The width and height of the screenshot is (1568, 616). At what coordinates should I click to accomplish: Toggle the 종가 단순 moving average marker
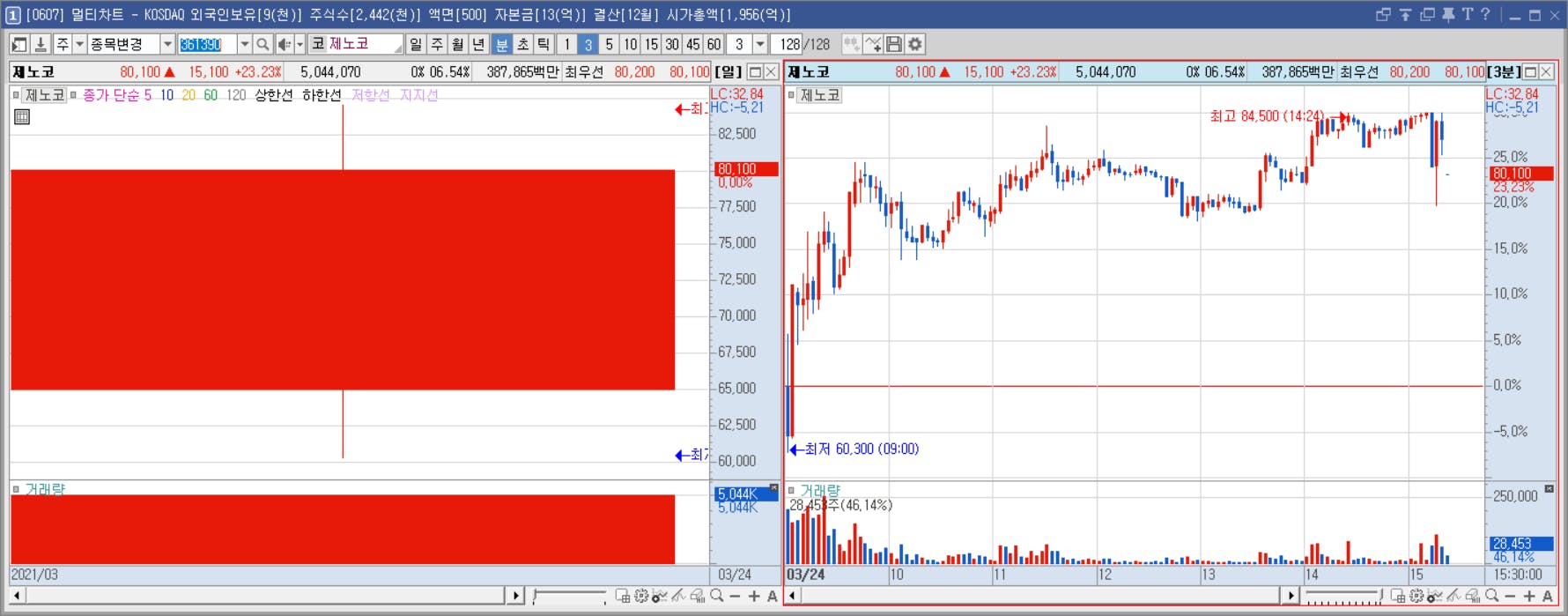point(73,94)
